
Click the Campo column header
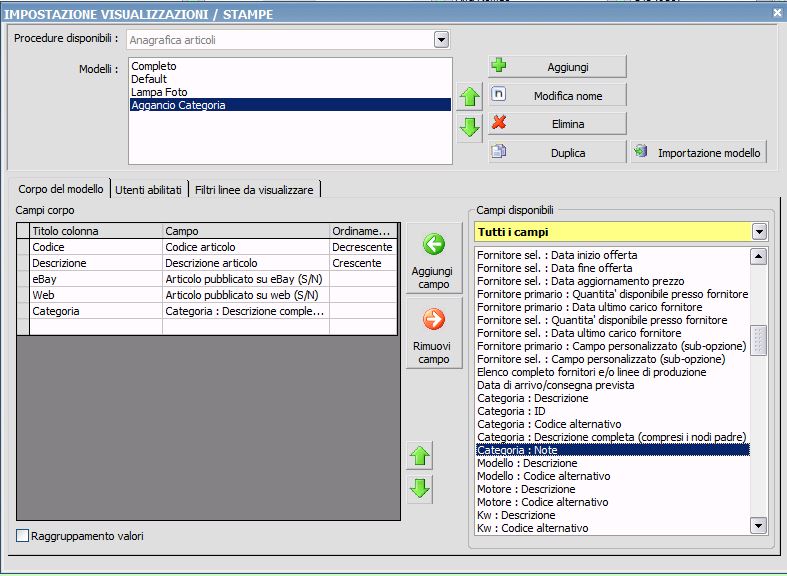246,231
